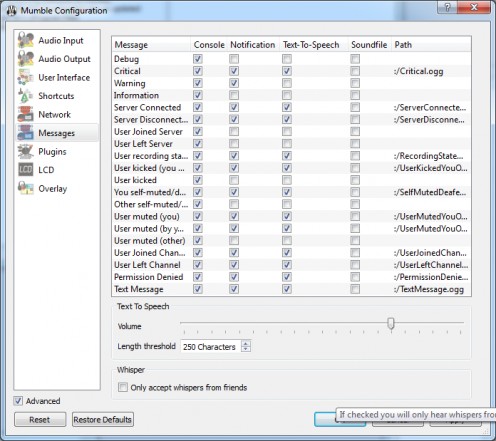The width and height of the screenshot is (496, 441).
Task: Click the Notification column header
Action: 253,45
